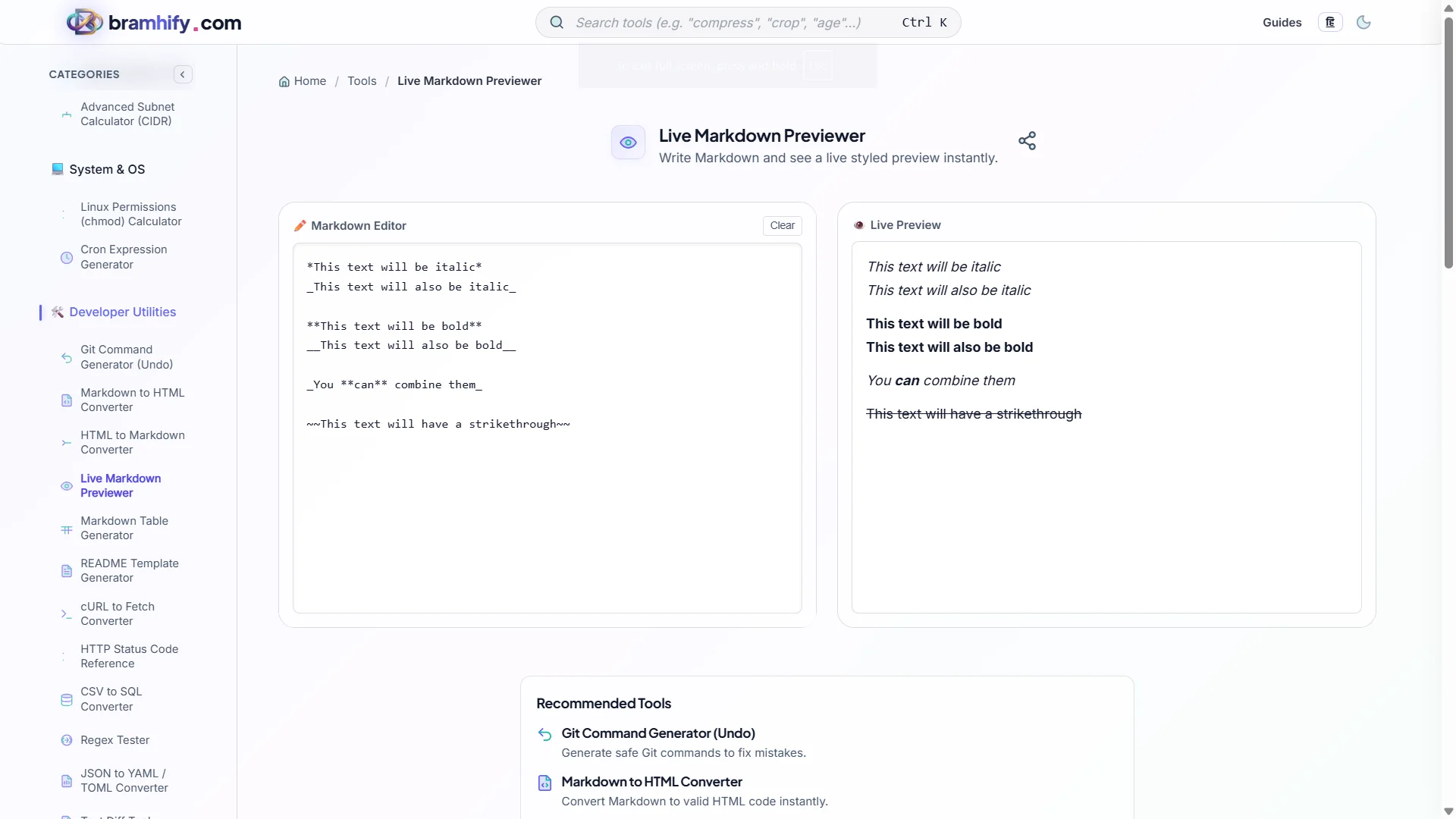Click the search magnifier icon
Viewport: 1456px width, 819px height.
click(557, 22)
